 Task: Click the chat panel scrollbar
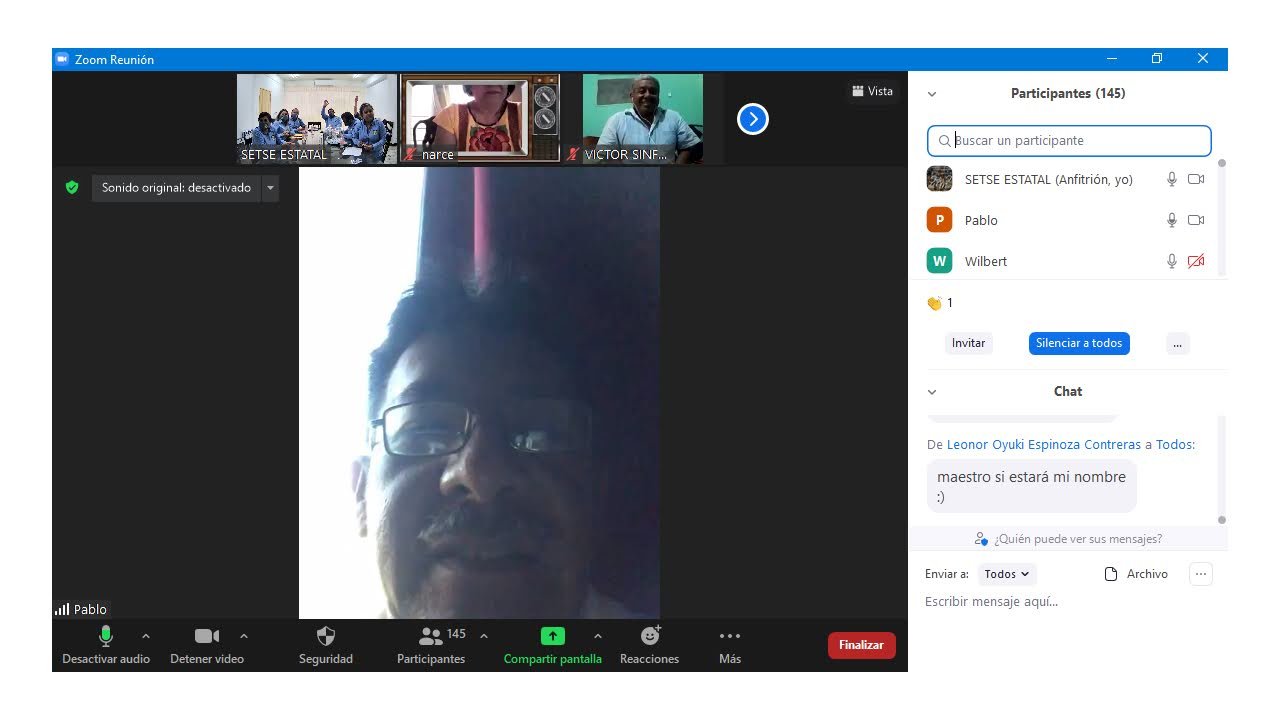pos(1221,468)
